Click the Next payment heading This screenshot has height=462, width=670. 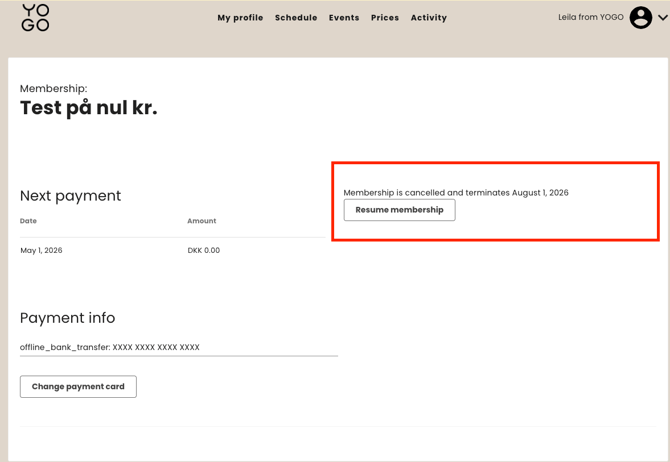(70, 196)
